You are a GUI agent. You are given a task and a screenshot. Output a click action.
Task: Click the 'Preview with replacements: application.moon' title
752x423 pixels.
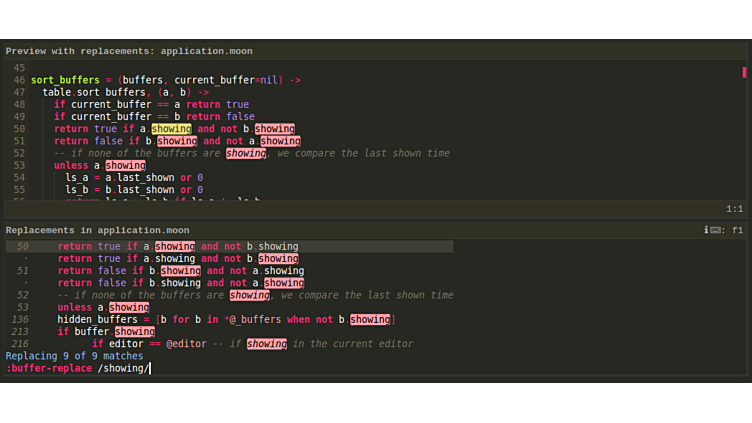click(x=129, y=51)
